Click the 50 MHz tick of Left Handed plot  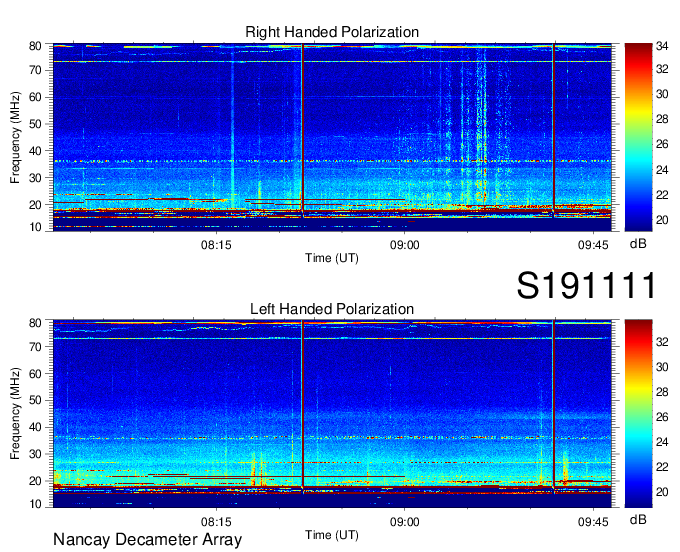point(35,401)
